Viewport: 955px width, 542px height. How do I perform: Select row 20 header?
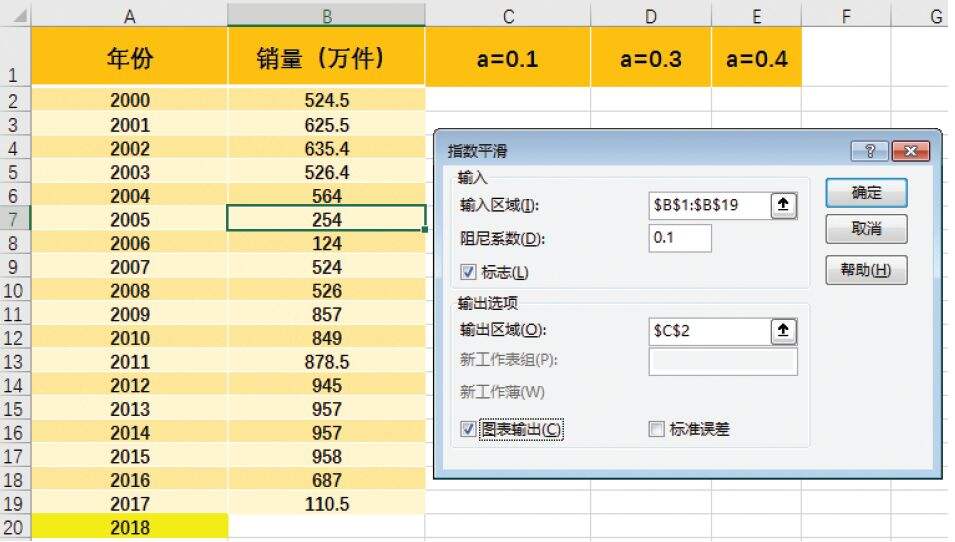pyautogui.click(x=15, y=527)
